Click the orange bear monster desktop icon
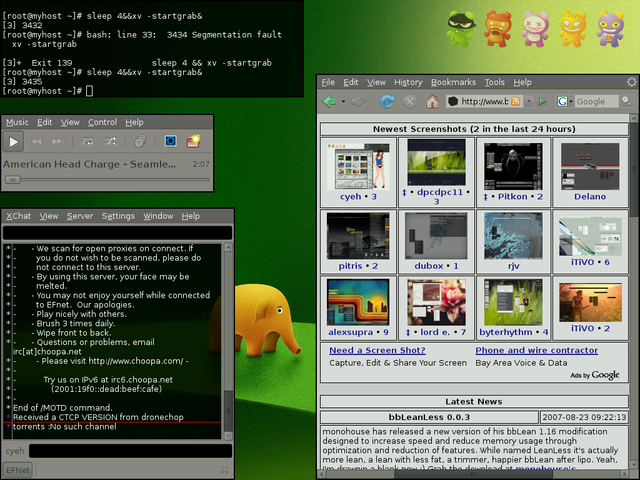The image size is (640, 480). click(x=498, y=29)
